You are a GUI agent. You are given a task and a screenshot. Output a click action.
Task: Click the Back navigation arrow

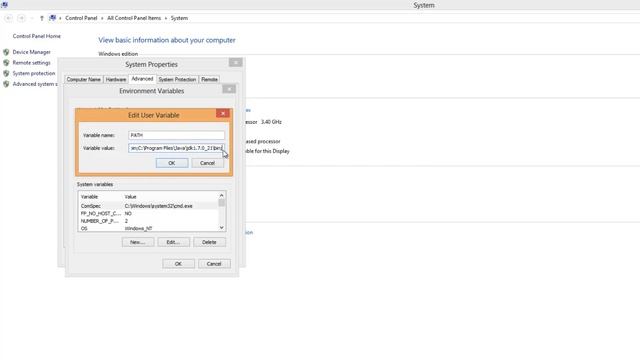(8, 18)
